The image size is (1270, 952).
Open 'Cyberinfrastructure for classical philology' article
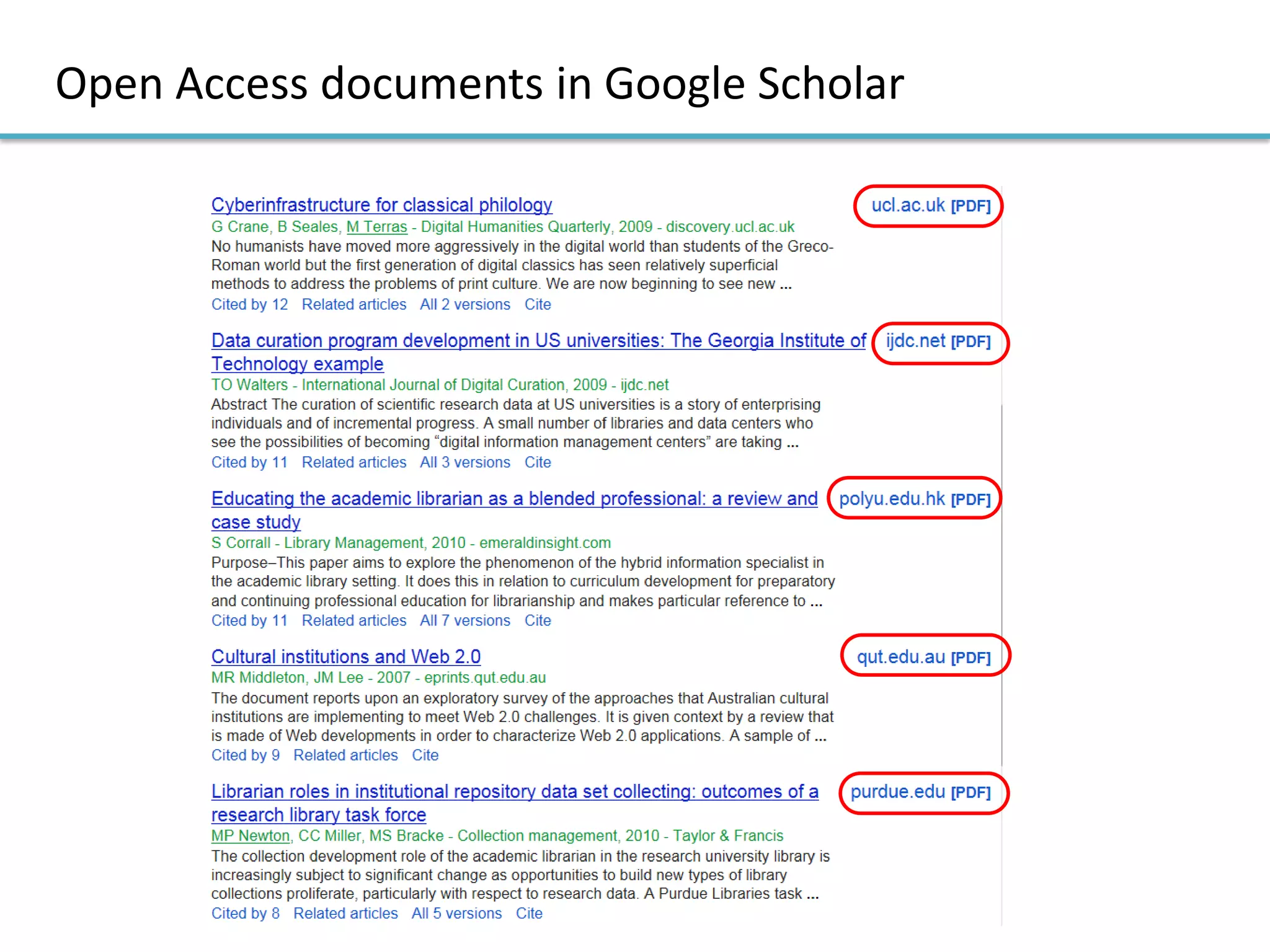click(381, 205)
